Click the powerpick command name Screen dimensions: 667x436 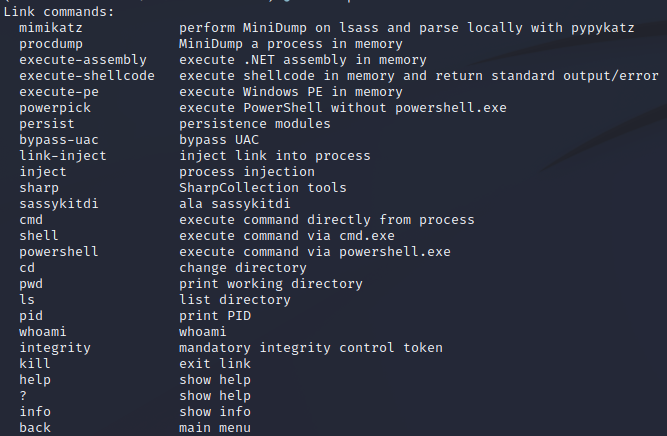click(x=55, y=108)
